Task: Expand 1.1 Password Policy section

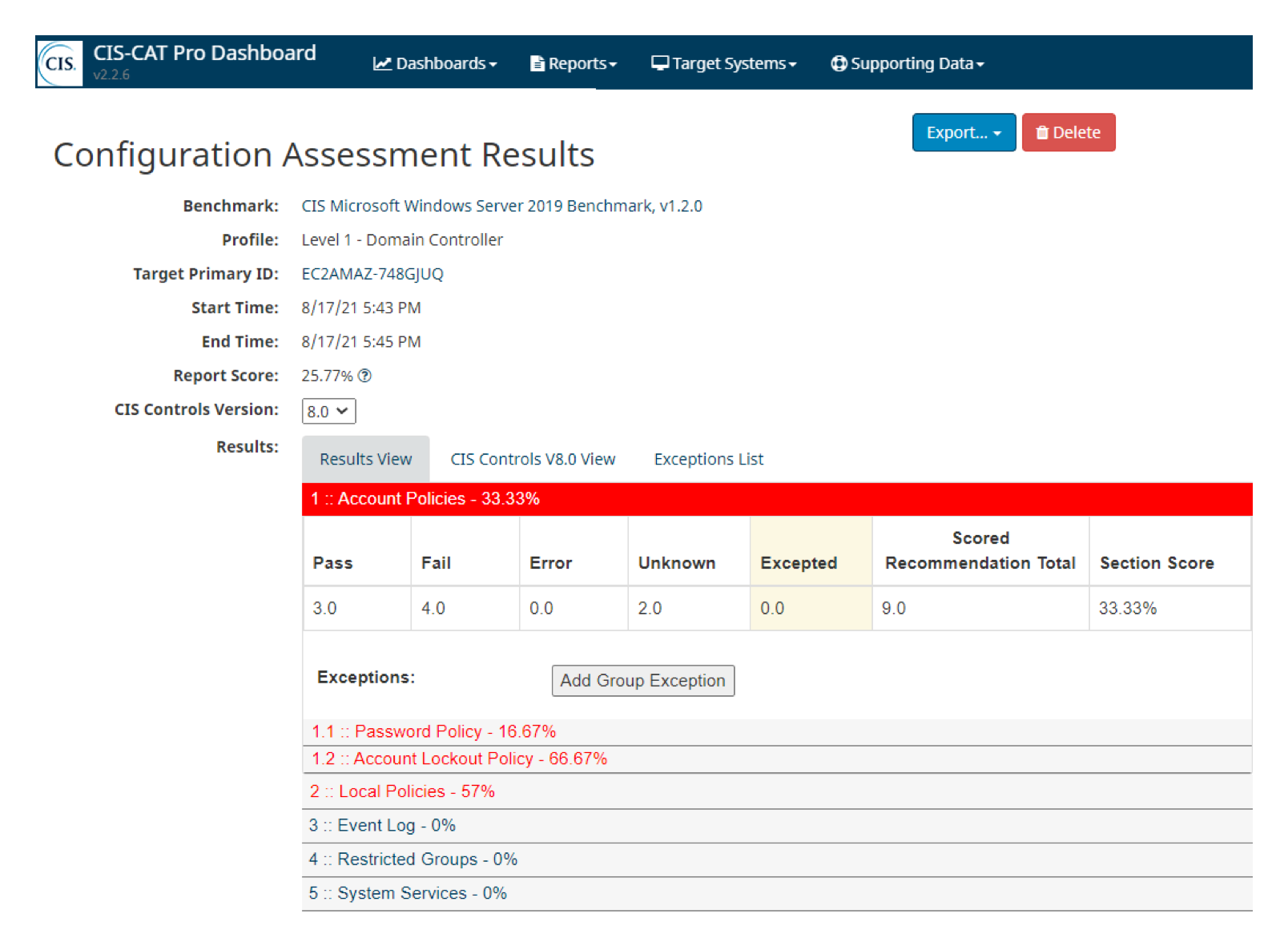Action: click(777, 731)
